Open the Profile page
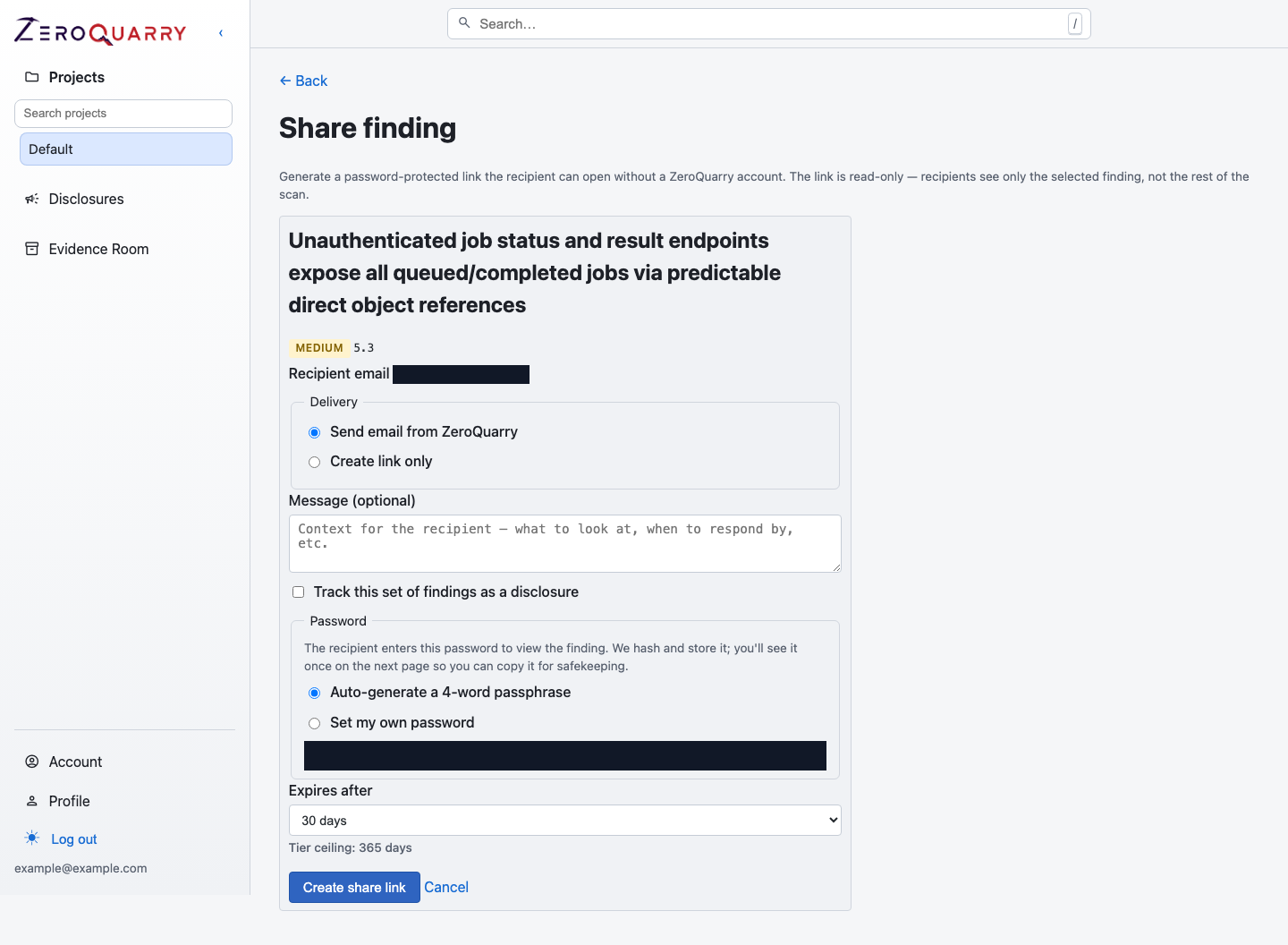 pos(69,801)
